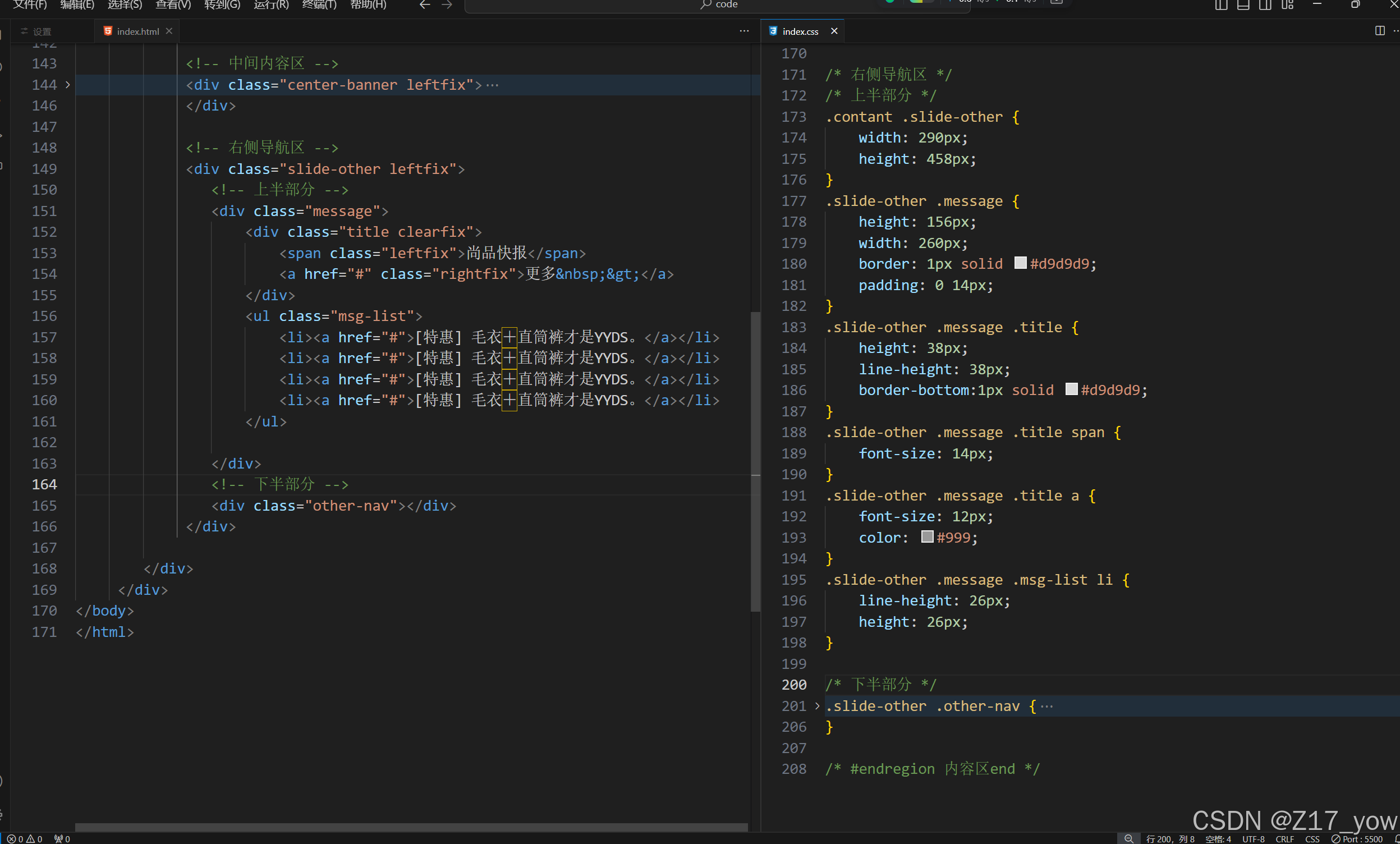This screenshot has width=1400, height=844.
Task: Expand the folded .other-nav rule at line 201
Action: click(817, 706)
